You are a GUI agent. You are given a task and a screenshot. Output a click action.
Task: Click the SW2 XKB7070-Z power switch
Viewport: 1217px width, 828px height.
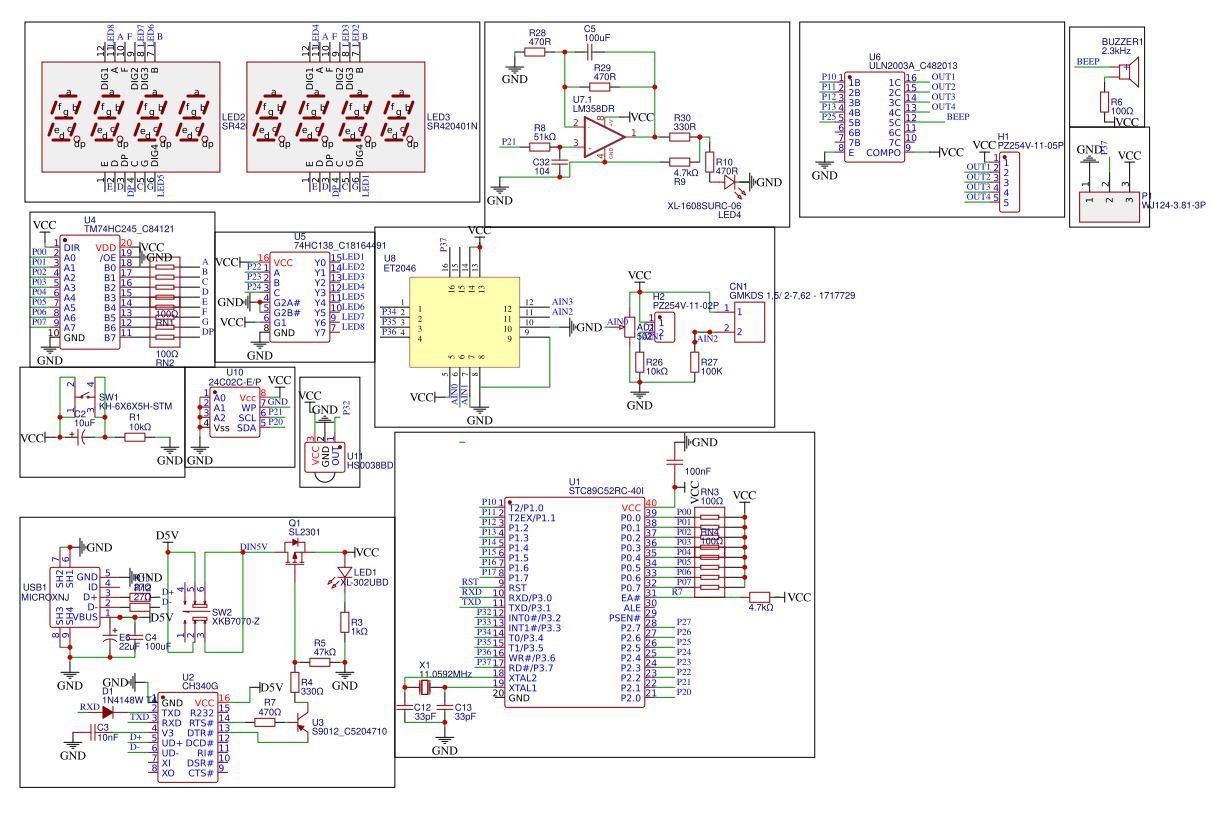pos(194,608)
